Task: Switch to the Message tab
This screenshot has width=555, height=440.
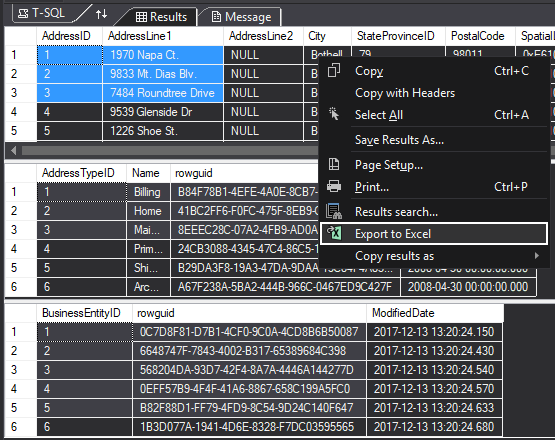Action: 241,17
